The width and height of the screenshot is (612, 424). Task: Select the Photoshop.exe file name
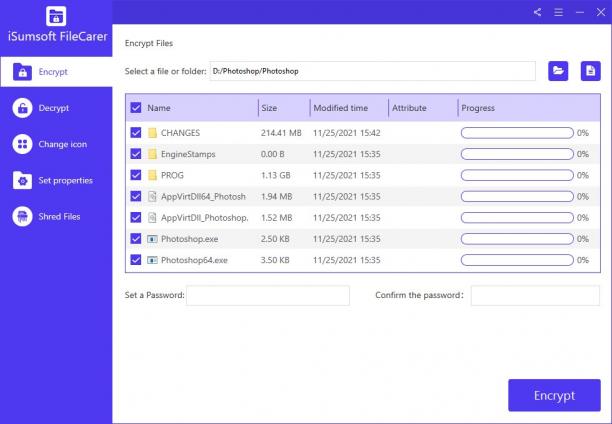[x=189, y=239]
